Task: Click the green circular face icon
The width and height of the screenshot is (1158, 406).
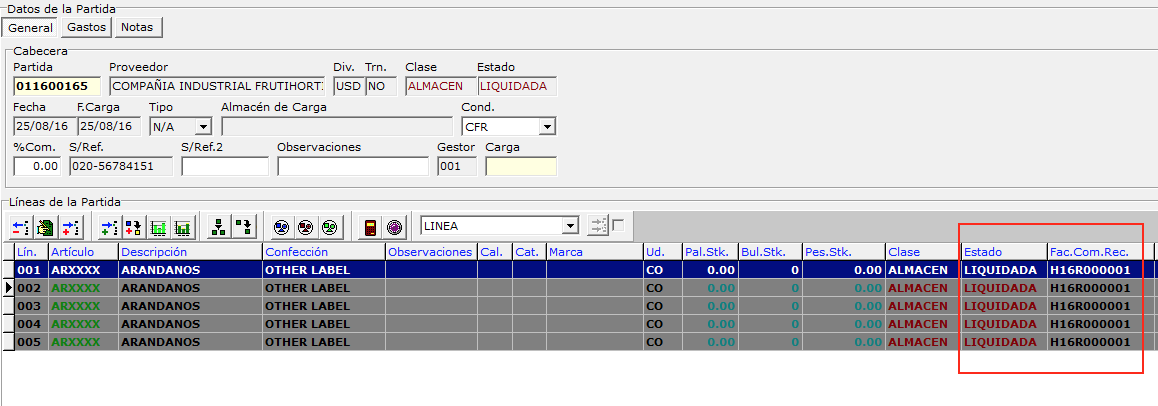Action: pyautogui.click(x=331, y=226)
